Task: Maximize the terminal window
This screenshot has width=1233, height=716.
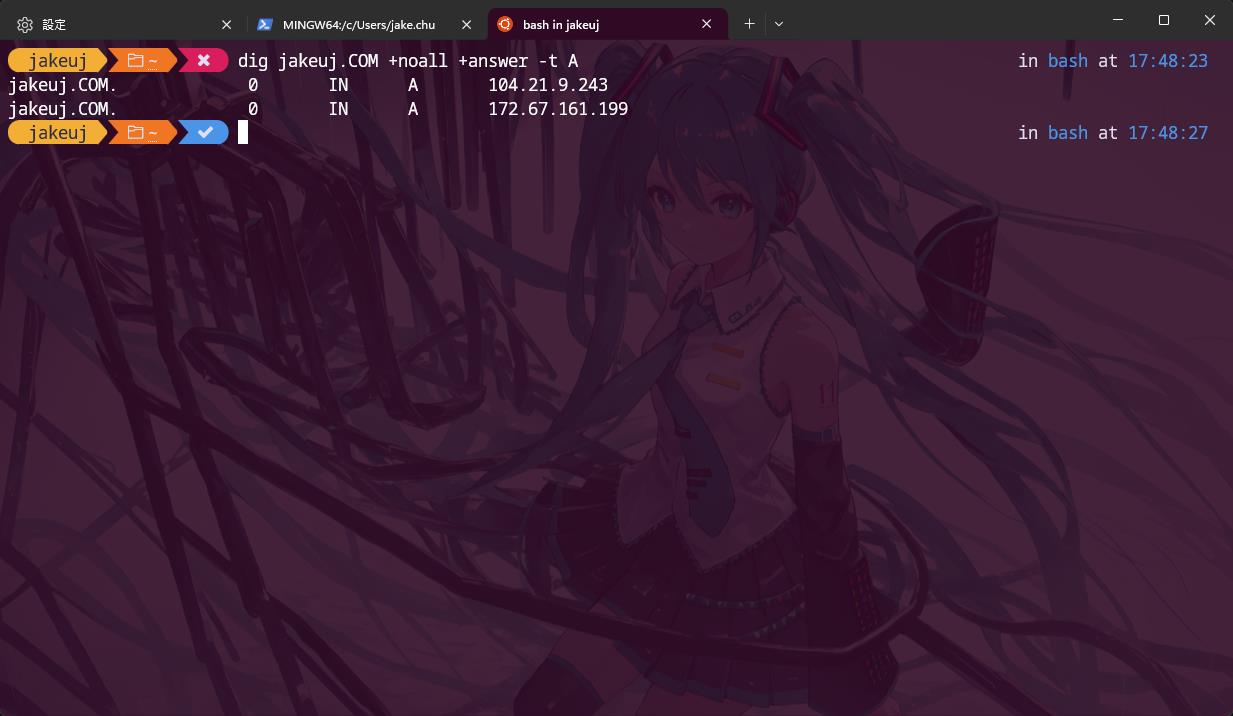Action: (1164, 20)
